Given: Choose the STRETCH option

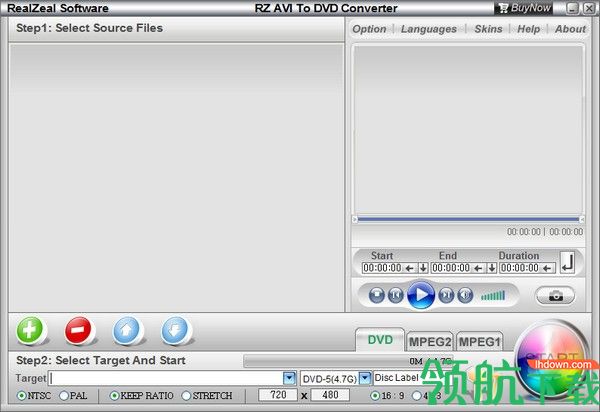Looking at the screenshot, I should tap(186, 396).
